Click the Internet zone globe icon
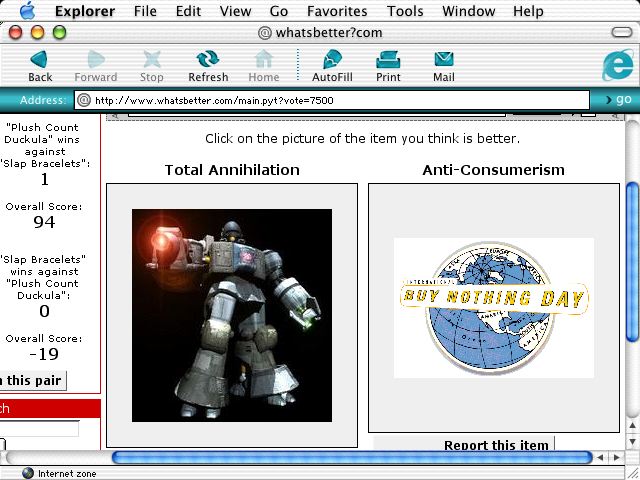The height and width of the screenshot is (480, 640). (x=28, y=473)
